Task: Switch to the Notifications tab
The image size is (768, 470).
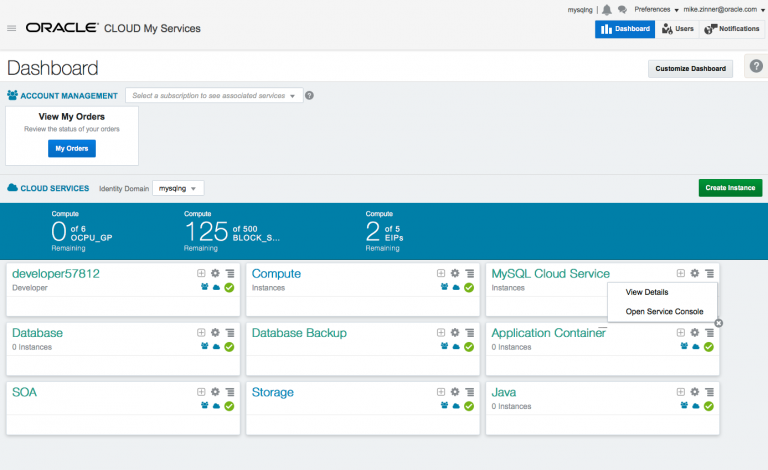Action: [732, 29]
